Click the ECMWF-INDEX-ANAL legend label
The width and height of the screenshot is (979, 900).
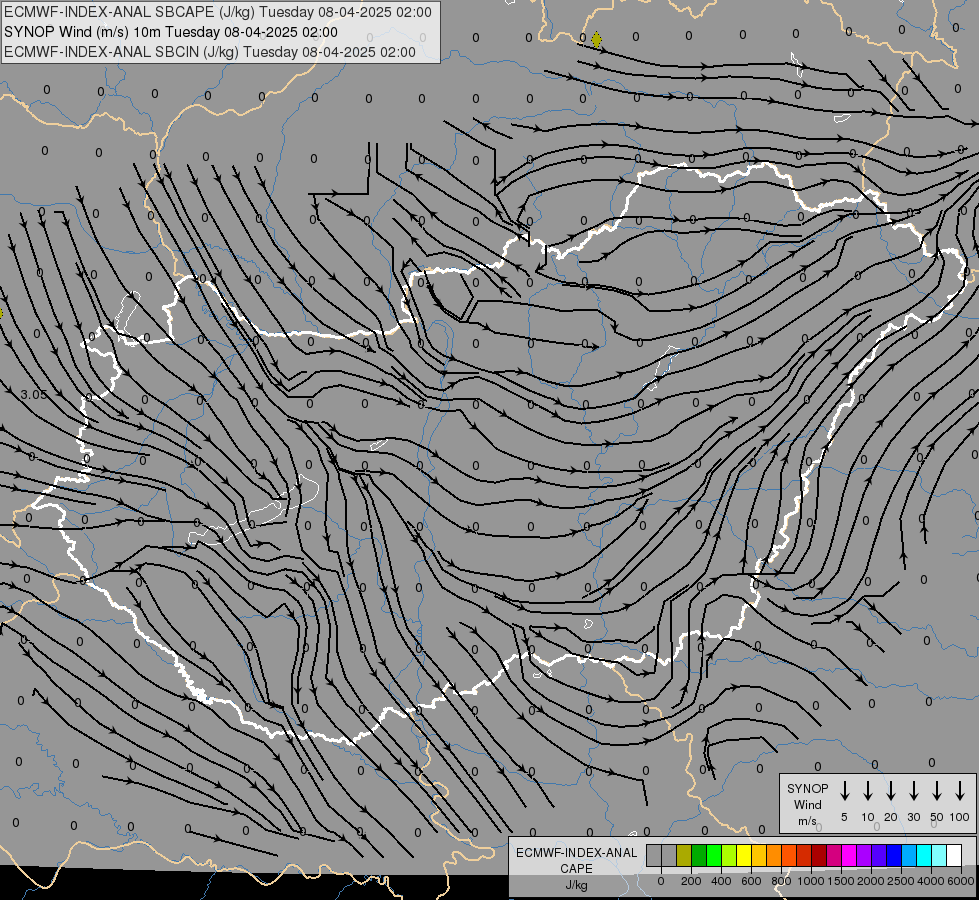pos(576,853)
